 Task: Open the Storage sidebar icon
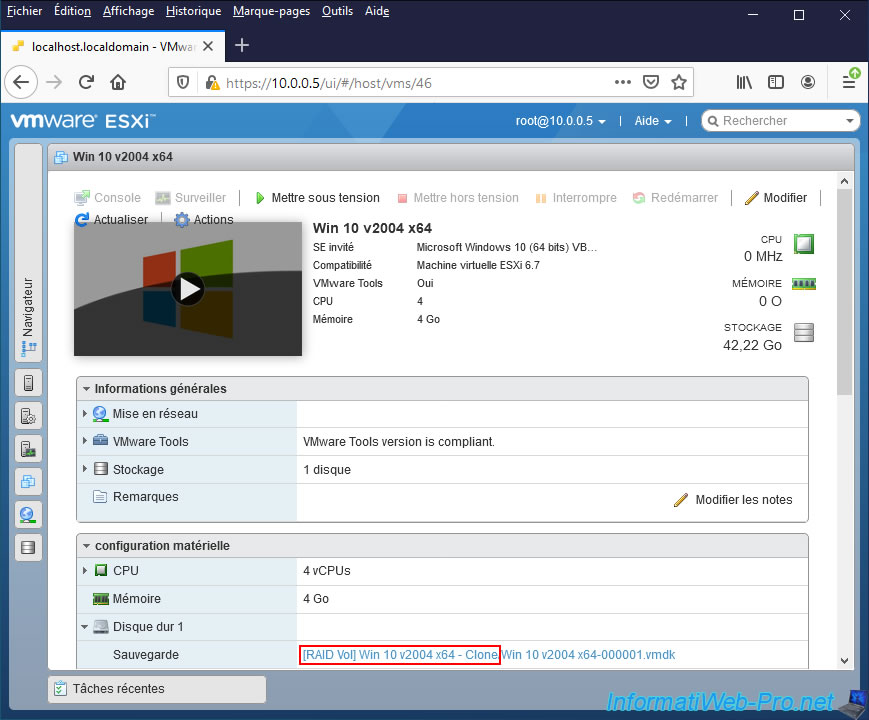(28, 548)
